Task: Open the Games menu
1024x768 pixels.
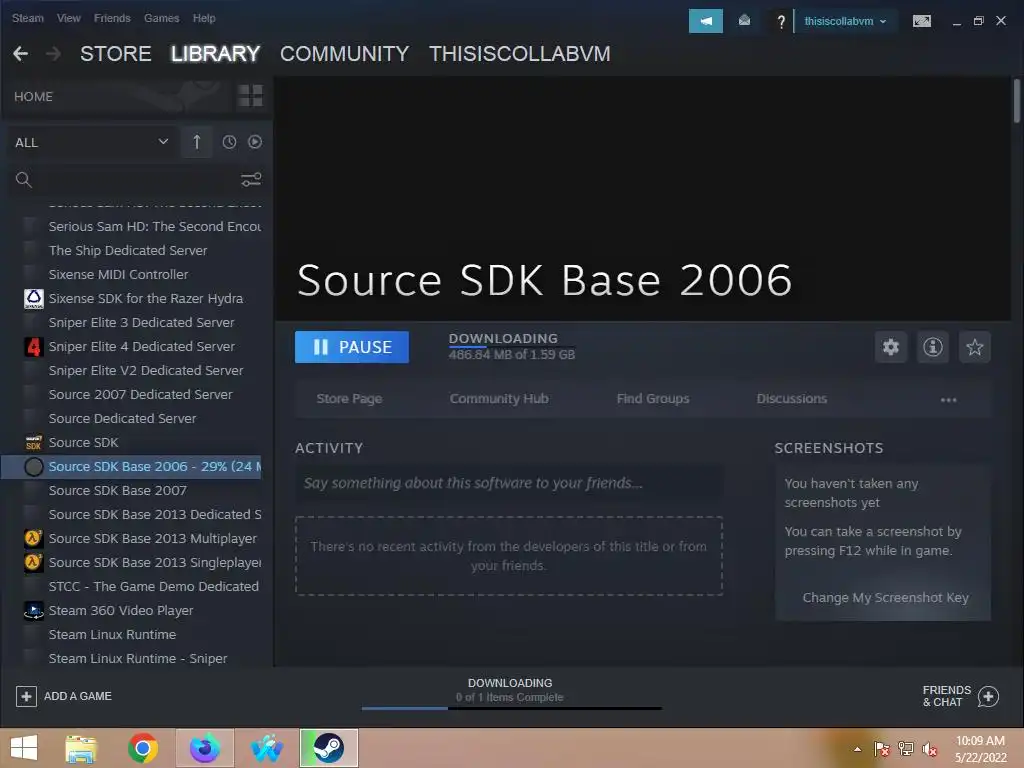Action: [161, 18]
